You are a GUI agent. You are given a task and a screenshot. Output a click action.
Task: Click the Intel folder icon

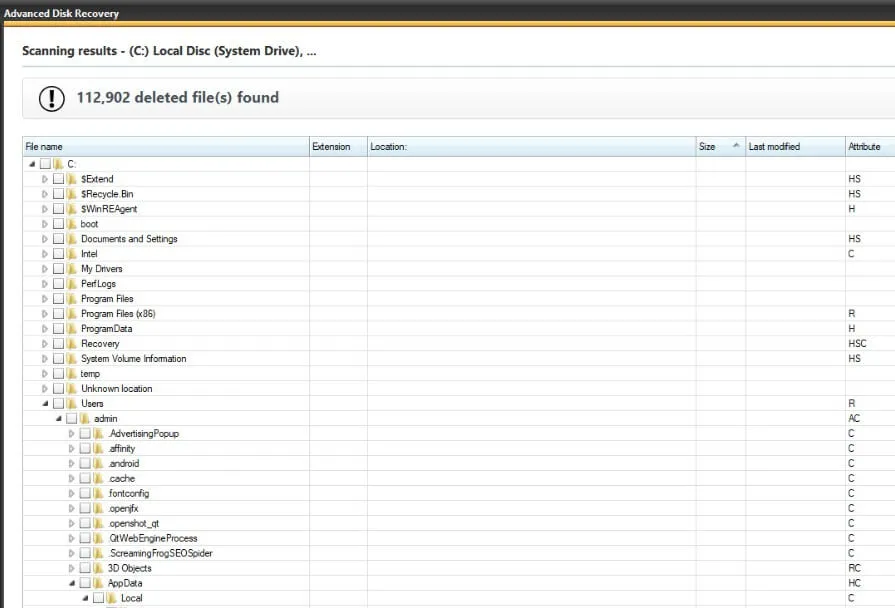tap(72, 254)
